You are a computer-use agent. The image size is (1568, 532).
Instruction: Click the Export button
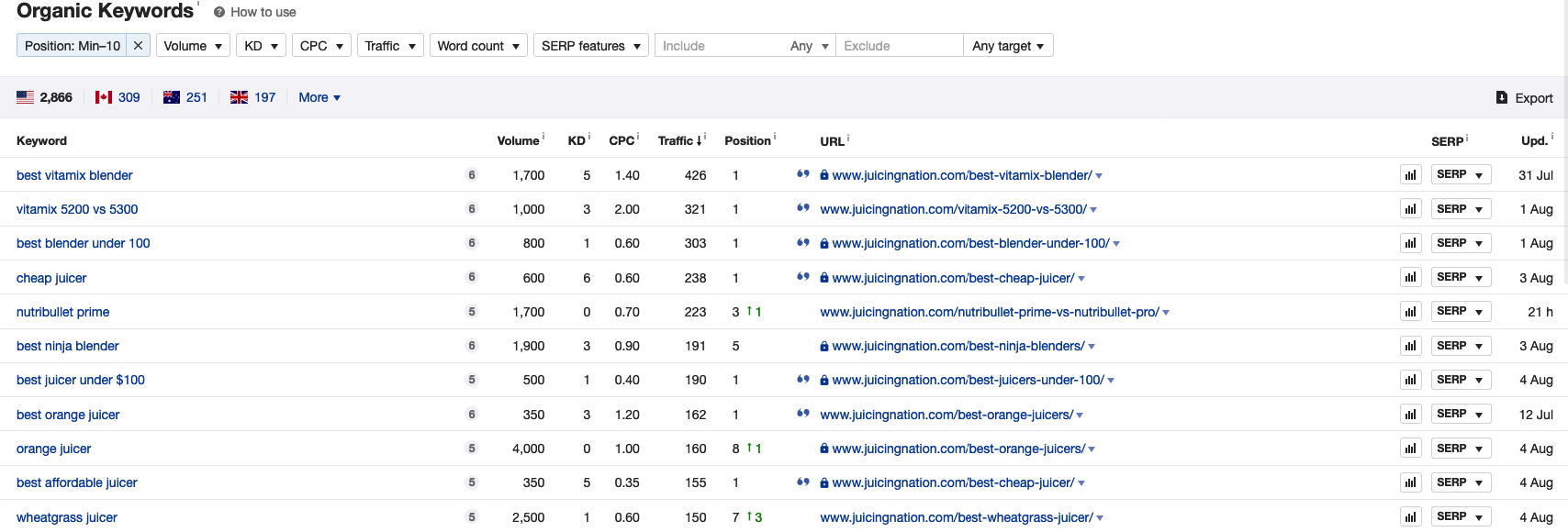[1525, 97]
